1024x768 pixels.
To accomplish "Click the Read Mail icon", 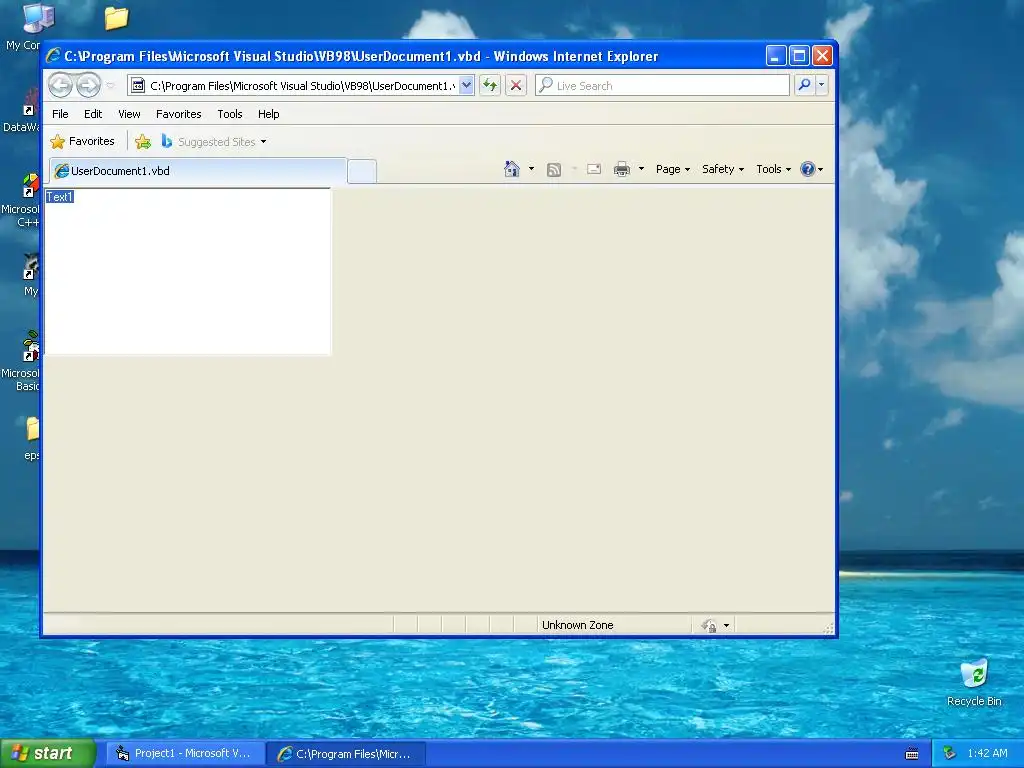I will coord(594,169).
